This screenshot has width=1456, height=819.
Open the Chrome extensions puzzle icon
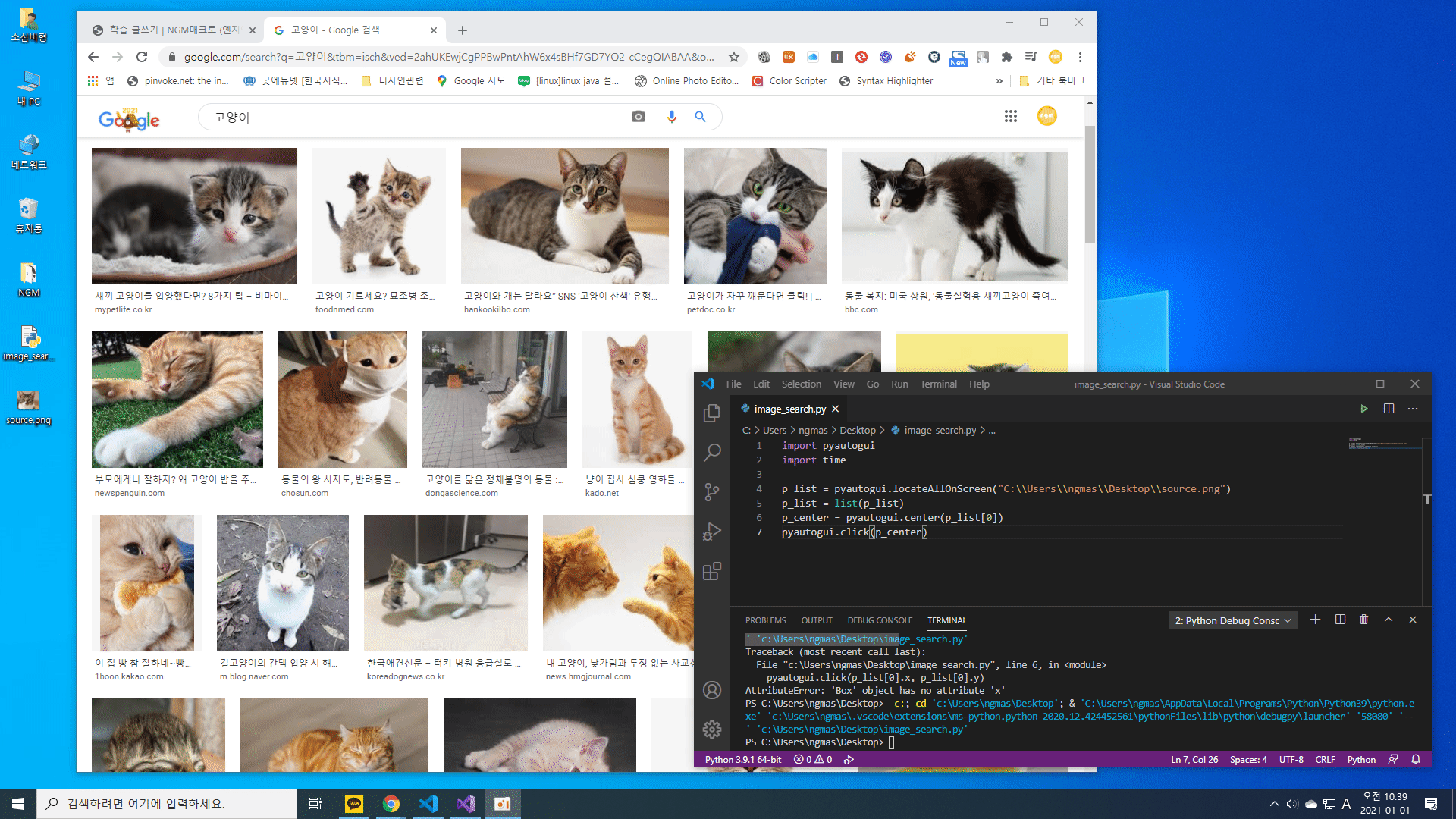click(1006, 57)
